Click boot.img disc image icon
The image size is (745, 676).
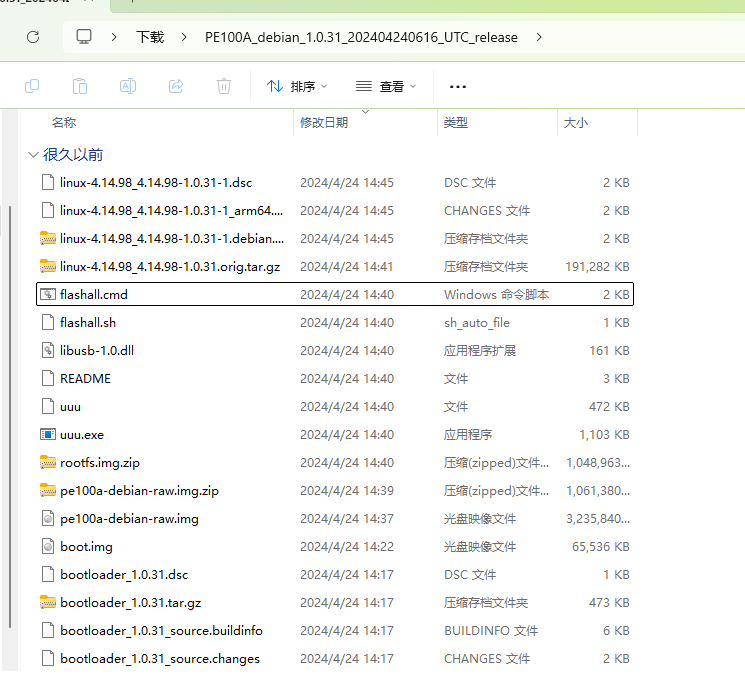(48, 547)
